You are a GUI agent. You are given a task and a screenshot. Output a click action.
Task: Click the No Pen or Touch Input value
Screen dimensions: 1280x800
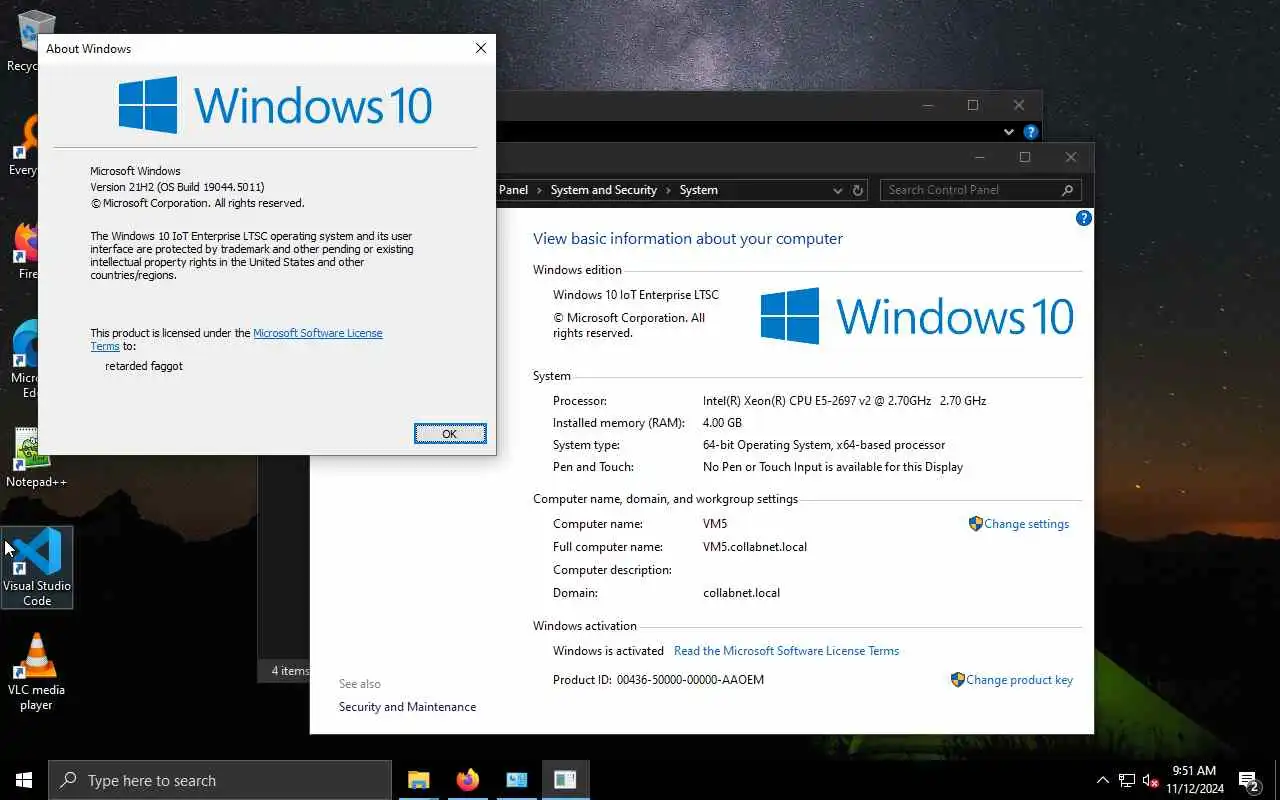[833, 467]
